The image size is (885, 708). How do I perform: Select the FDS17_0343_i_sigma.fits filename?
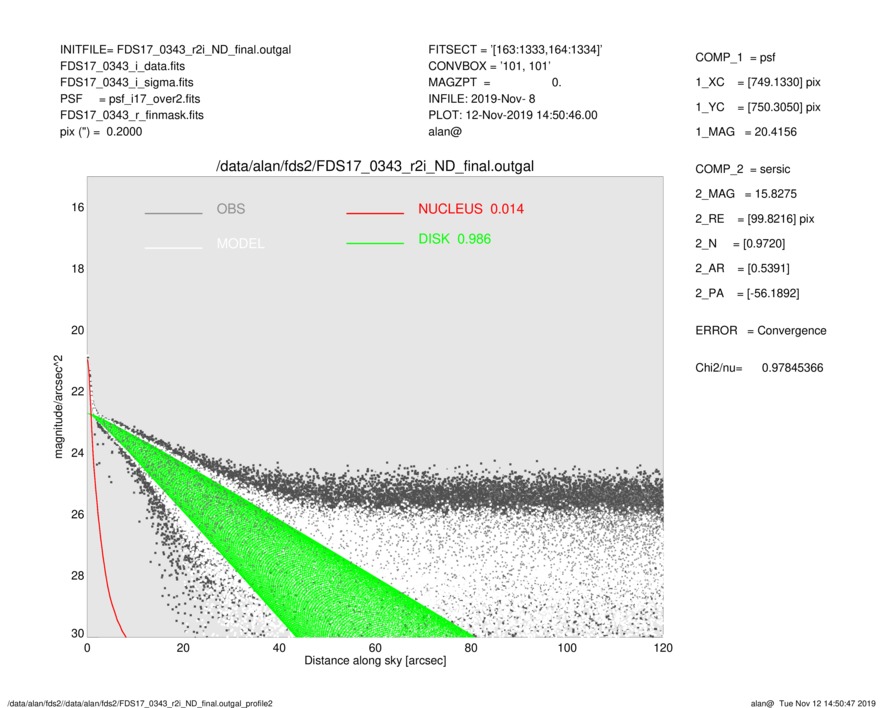point(126,82)
